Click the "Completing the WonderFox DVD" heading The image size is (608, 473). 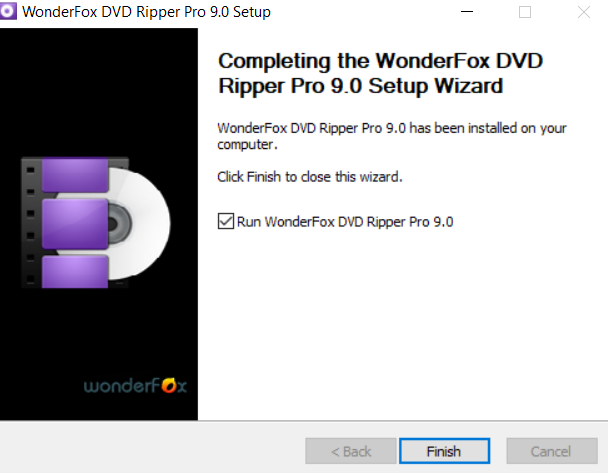380,61
